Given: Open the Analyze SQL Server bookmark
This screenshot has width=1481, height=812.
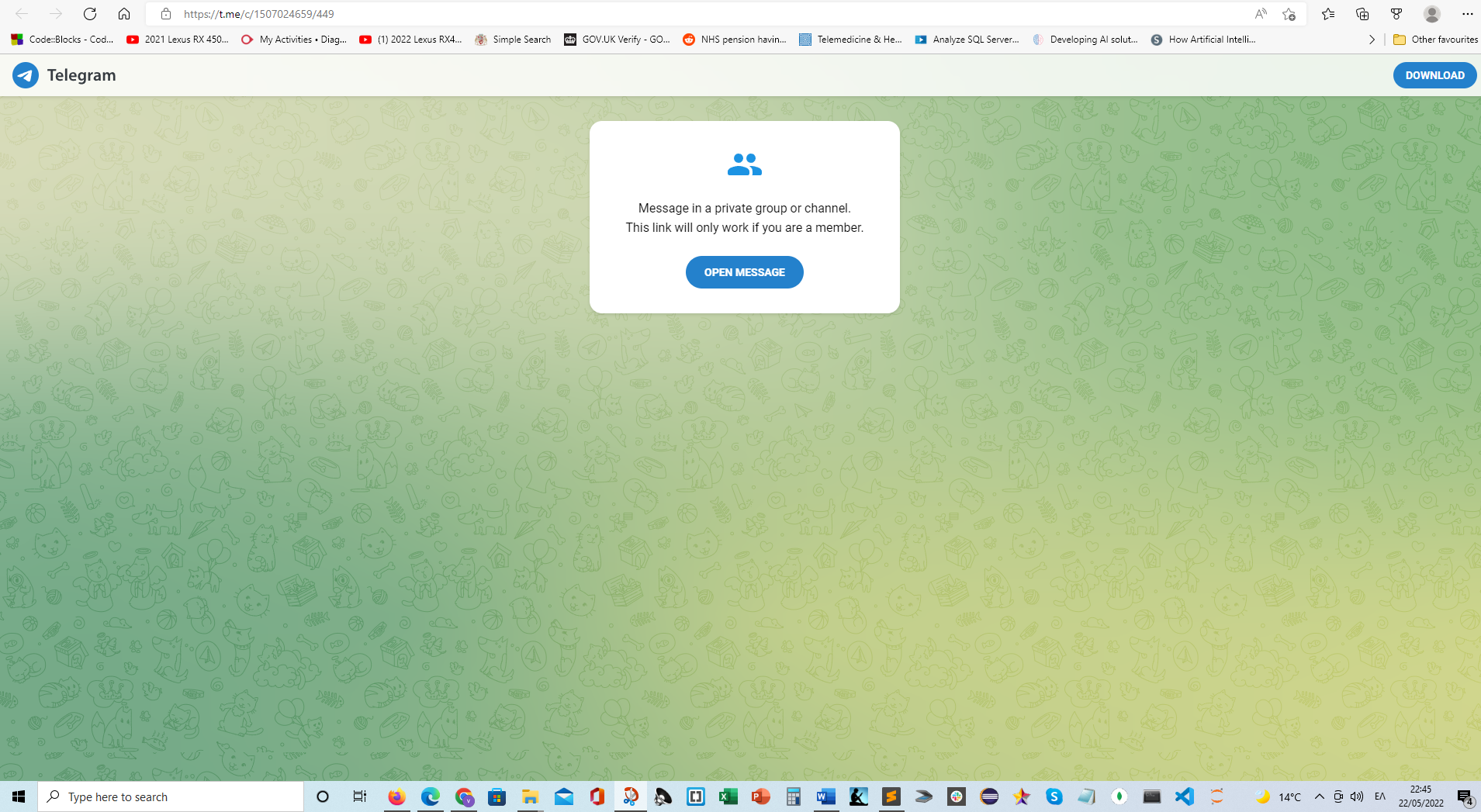Looking at the screenshot, I should pos(967,40).
